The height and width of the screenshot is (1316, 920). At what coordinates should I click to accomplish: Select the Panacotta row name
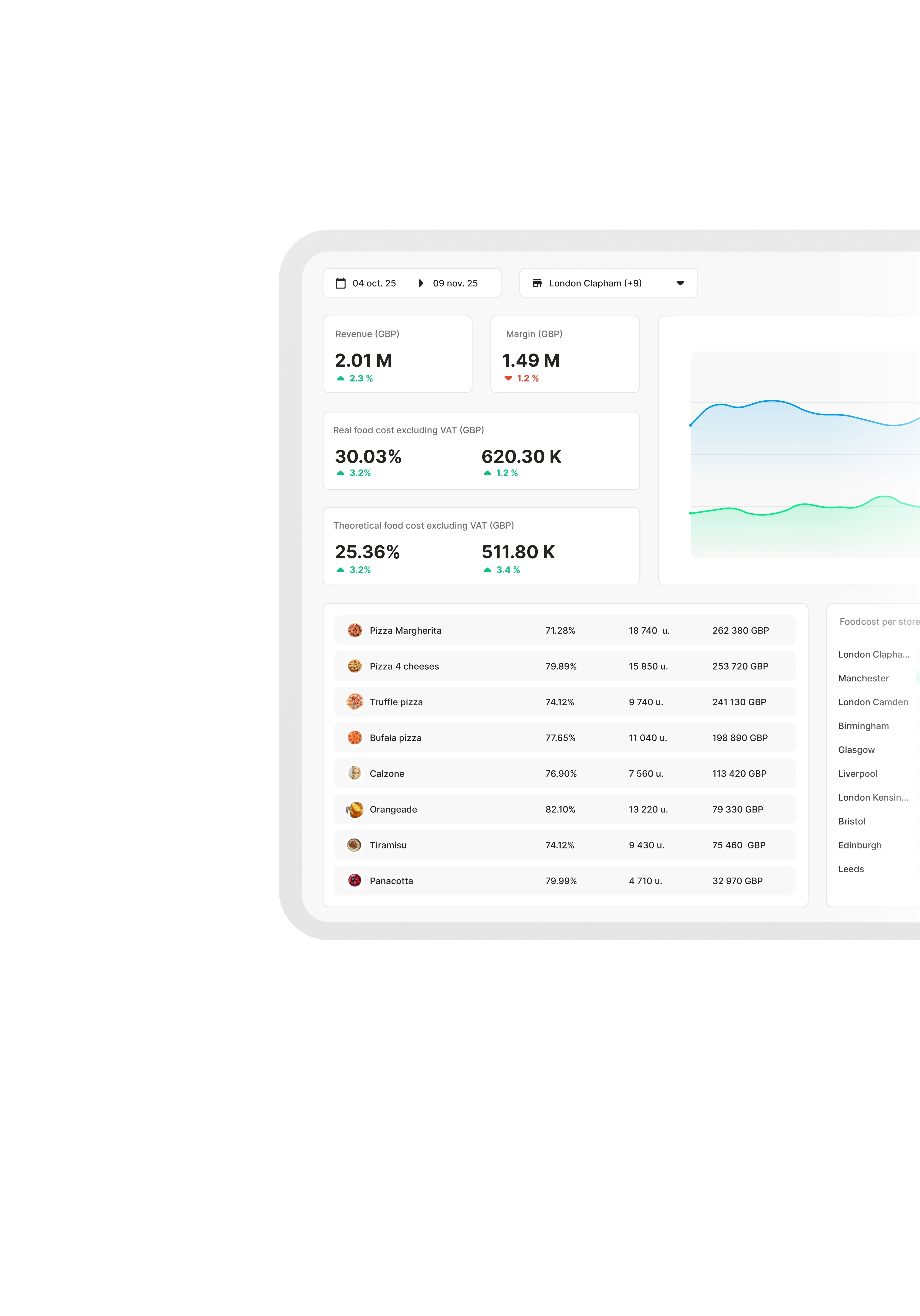click(391, 881)
